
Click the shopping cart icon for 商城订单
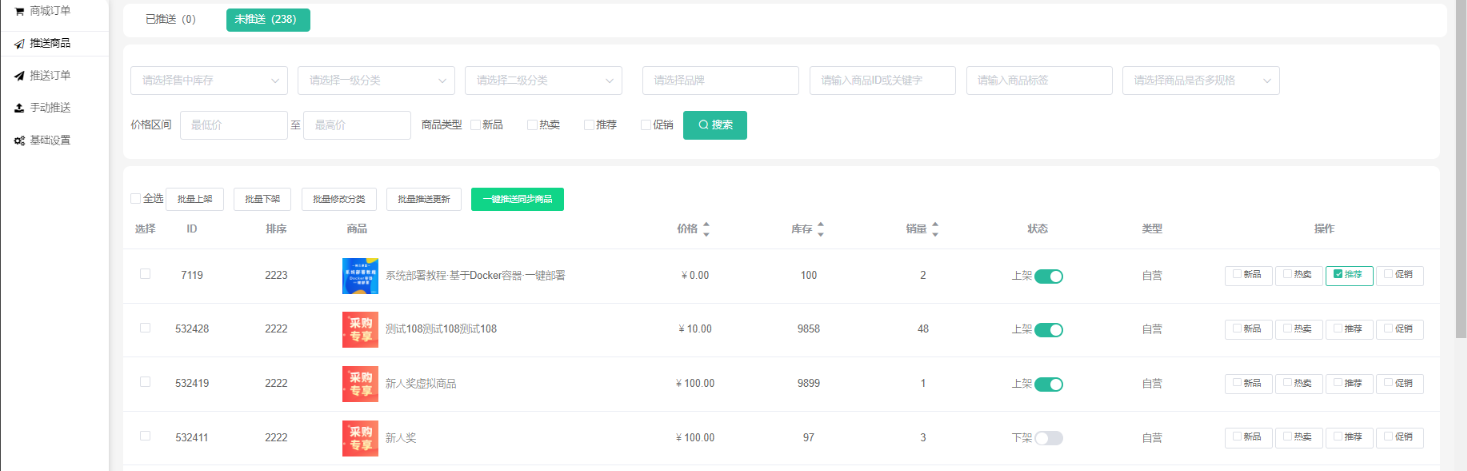19,11
